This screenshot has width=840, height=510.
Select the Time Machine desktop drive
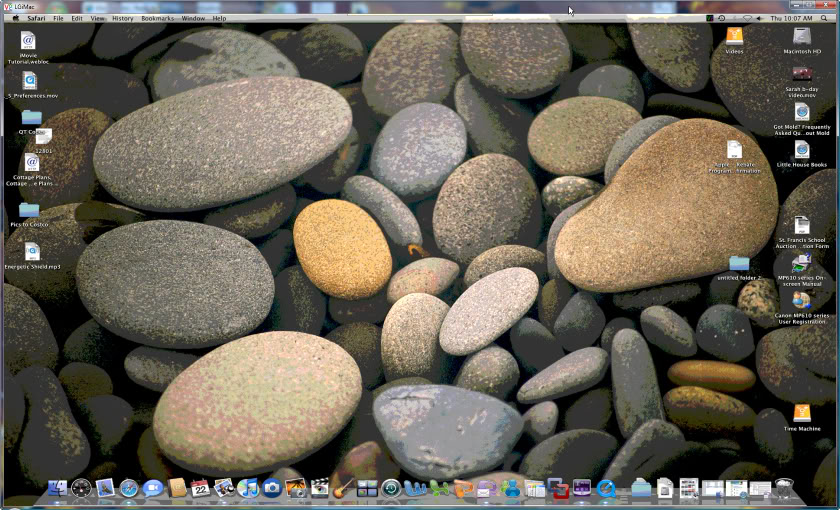point(802,413)
